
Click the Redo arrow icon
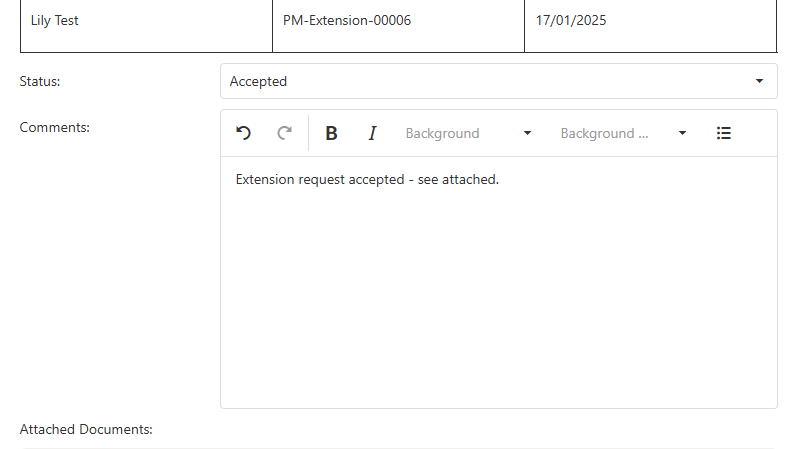pyautogui.click(x=284, y=133)
